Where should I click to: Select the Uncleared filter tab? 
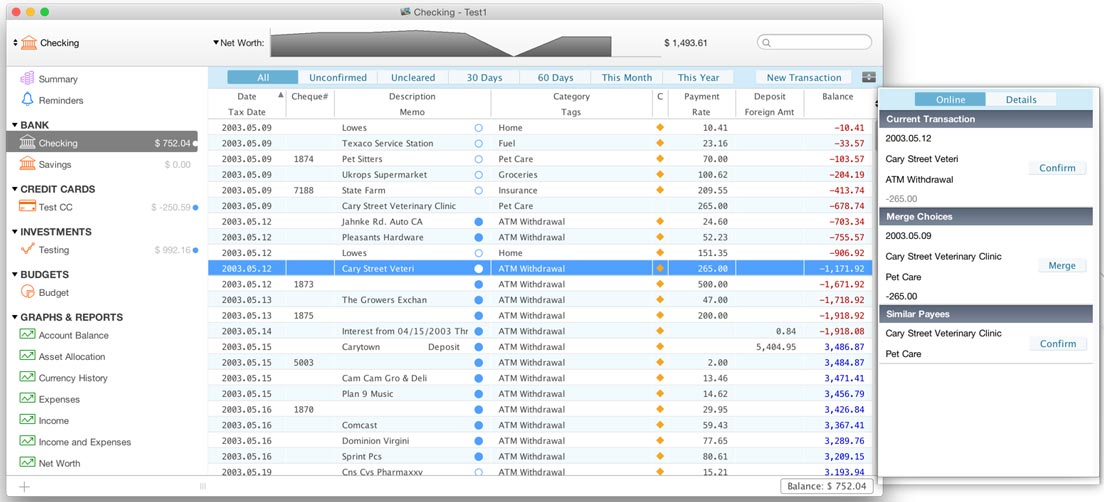tap(413, 77)
